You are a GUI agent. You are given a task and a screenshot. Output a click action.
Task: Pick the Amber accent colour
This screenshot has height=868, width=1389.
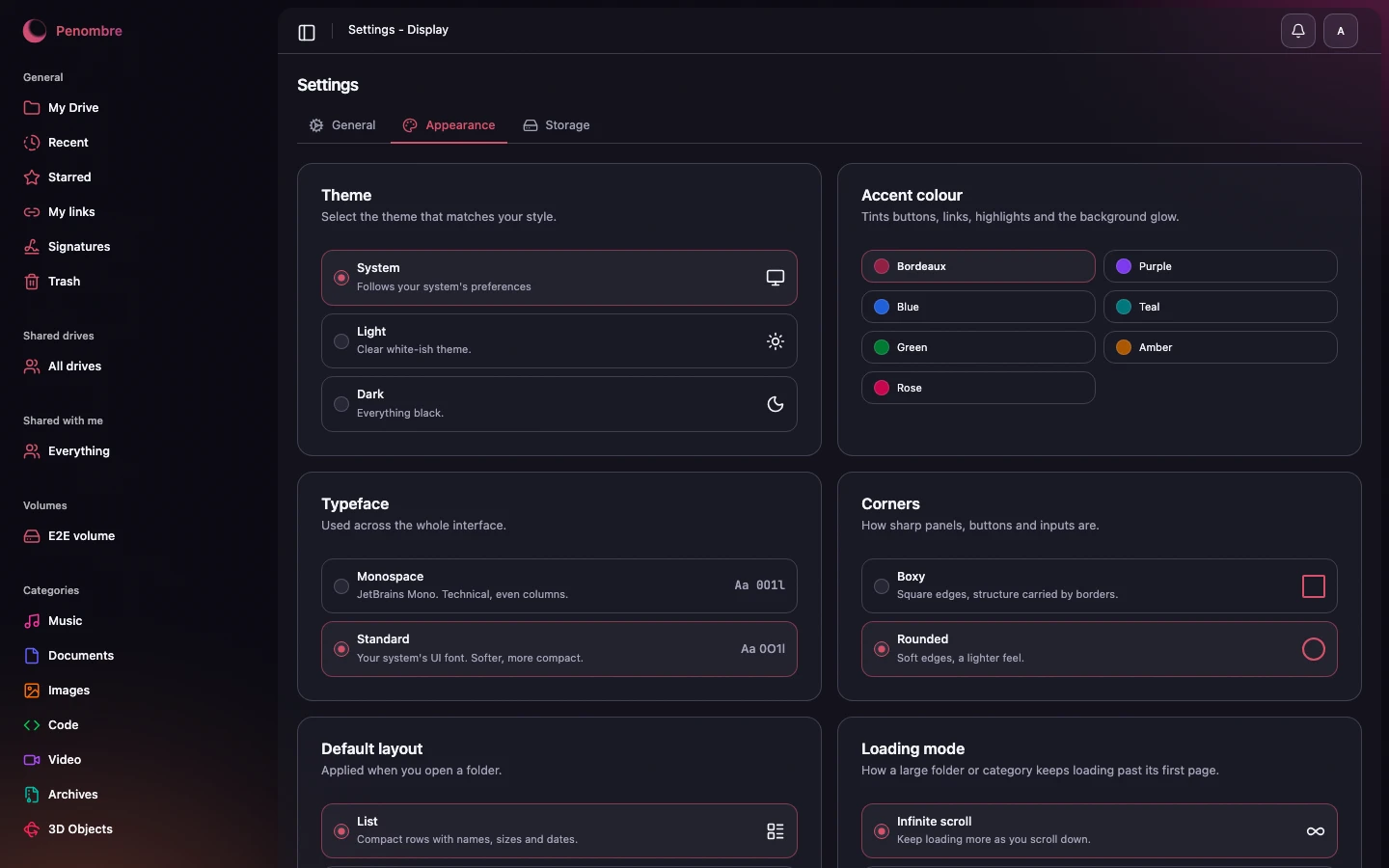1220,347
